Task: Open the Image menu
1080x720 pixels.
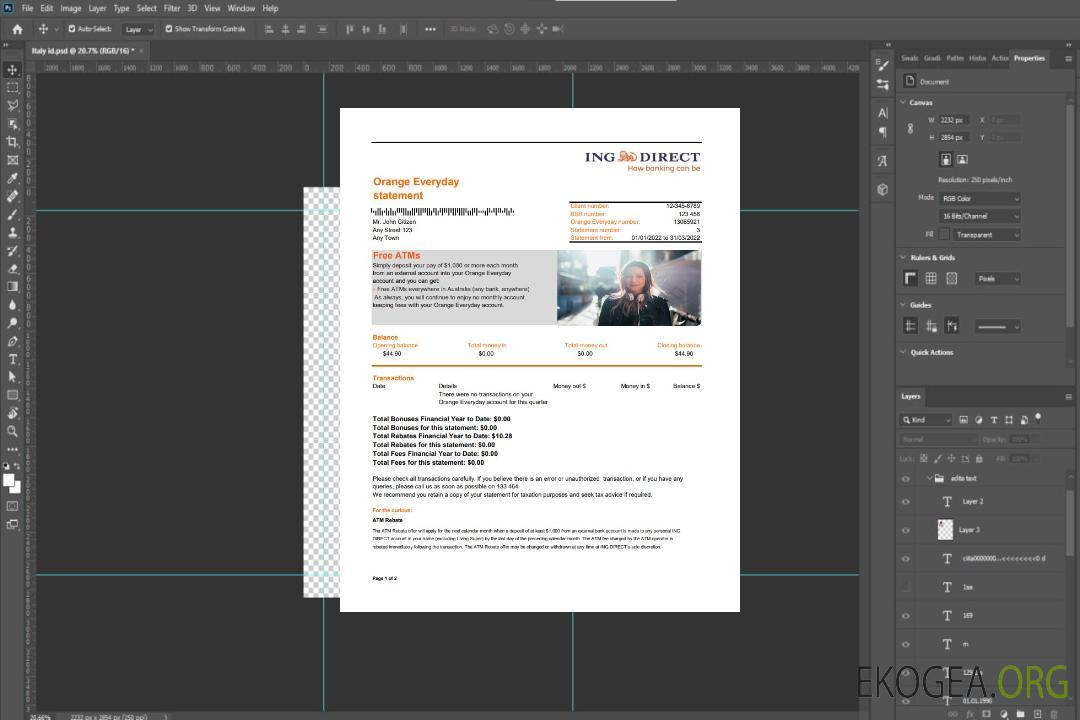Action: pos(71,8)
